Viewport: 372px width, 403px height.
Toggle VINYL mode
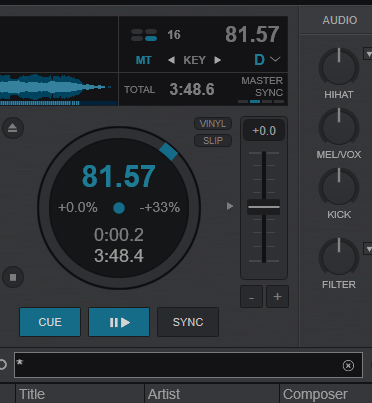point(213,124)
